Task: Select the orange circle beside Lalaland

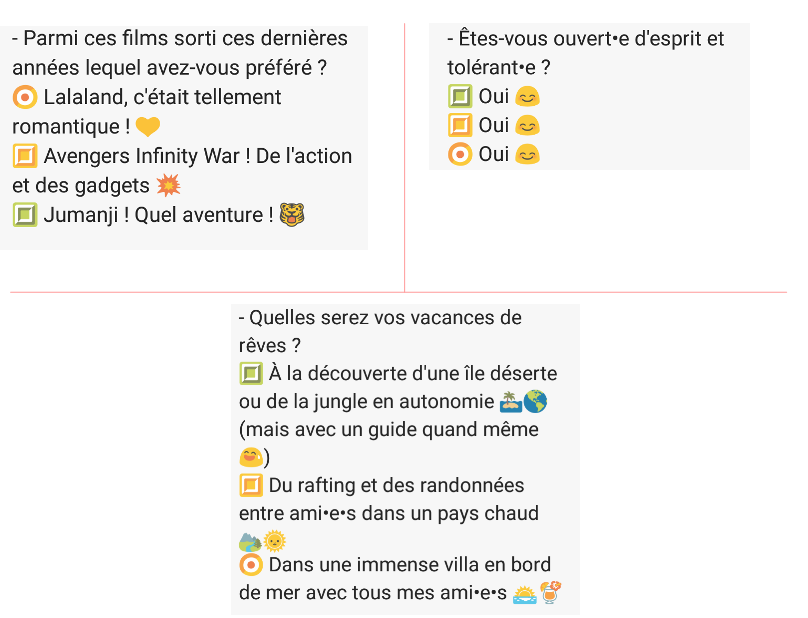Action: (x=25, y=97)
